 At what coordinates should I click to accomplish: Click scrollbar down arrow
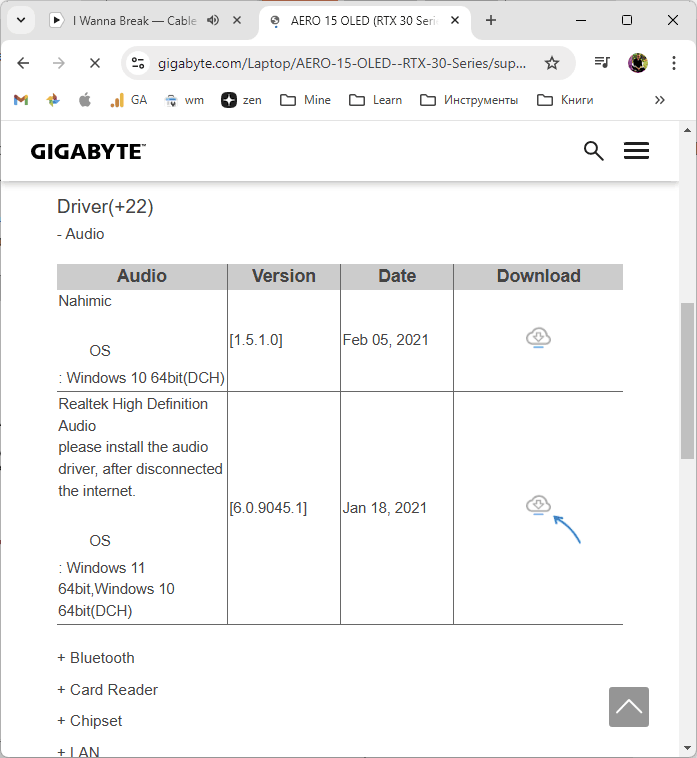(687, 748)
